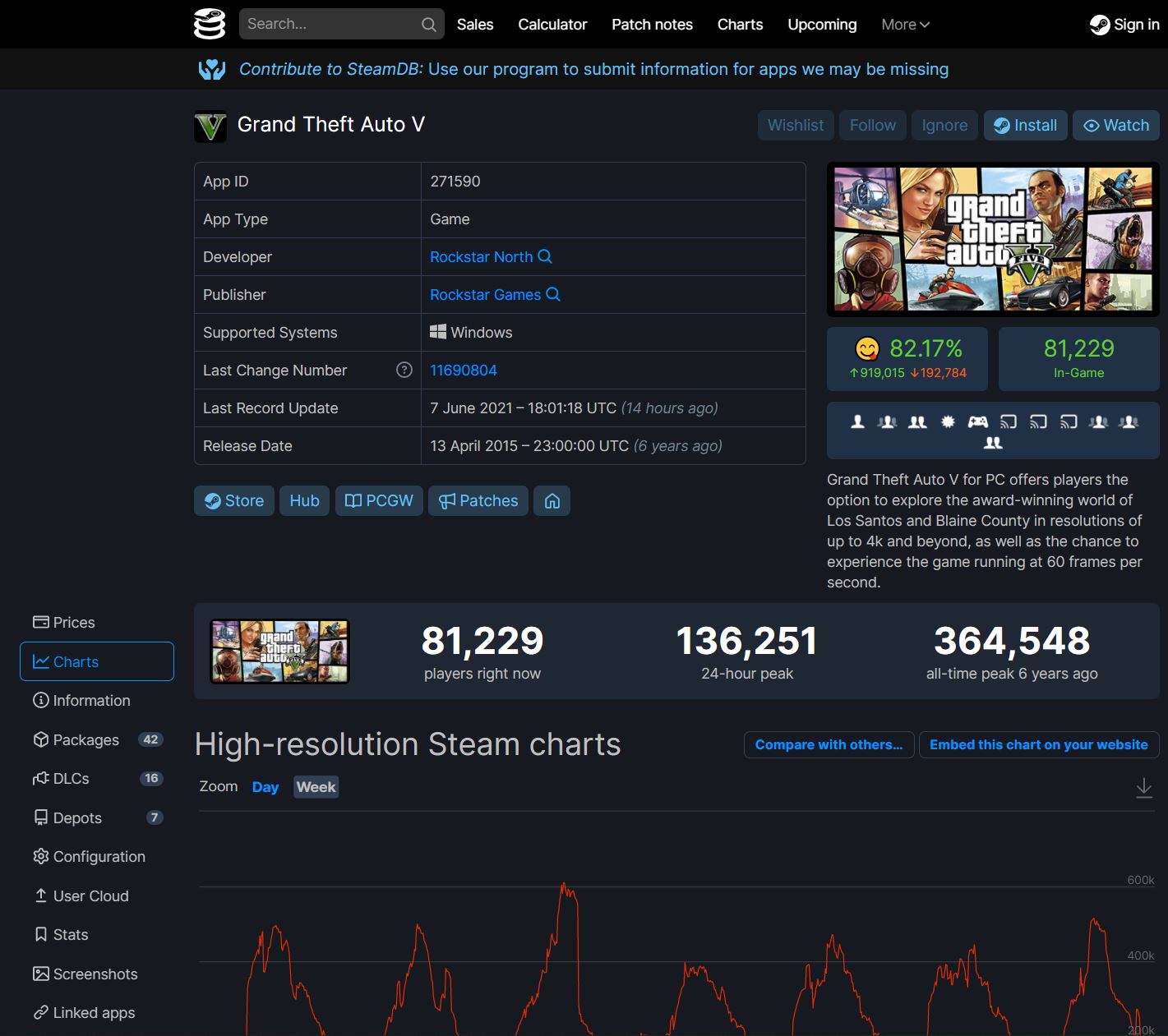
Task: Open the SteamDB logo home link
Action: pyautogui.click(x=210, y=24)
